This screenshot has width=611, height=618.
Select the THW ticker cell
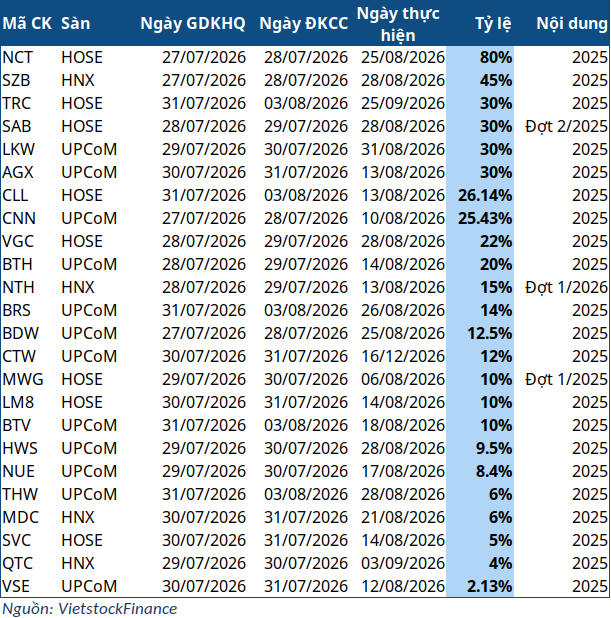(20, 494)
